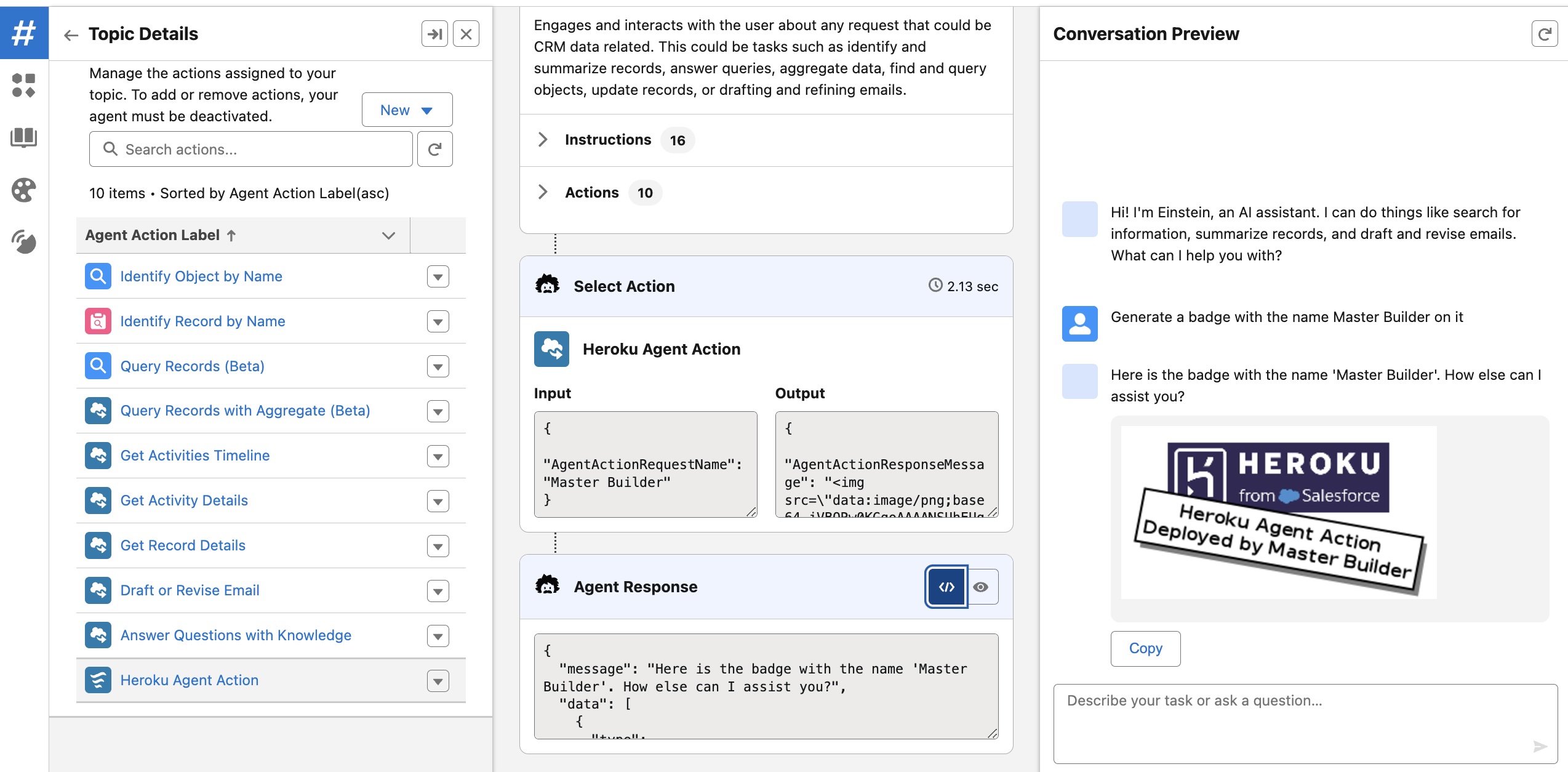Click the Output JSON text area

(887, 464)
